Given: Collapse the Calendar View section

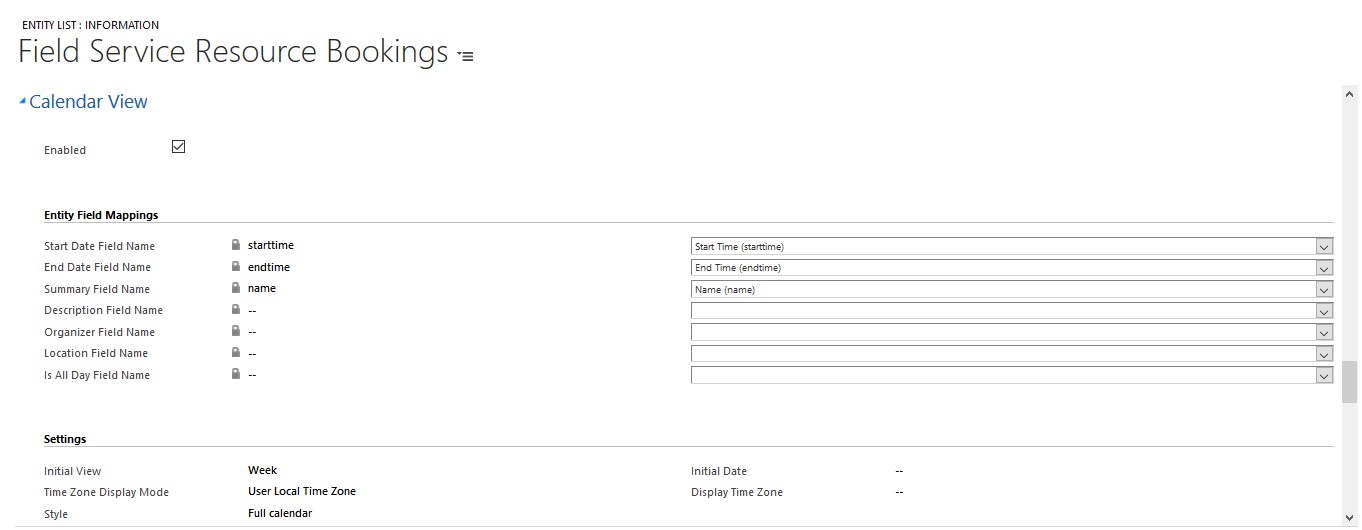Looking at the screenshot, I should [23, 101].
